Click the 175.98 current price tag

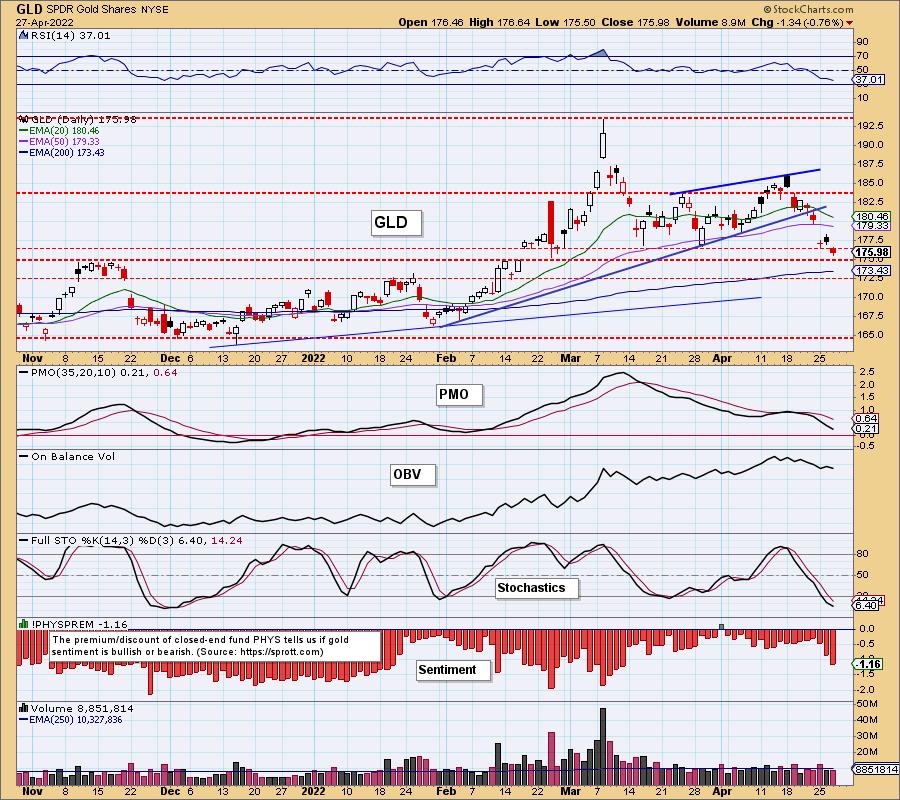pyautogui.click(x=871, y=253)
